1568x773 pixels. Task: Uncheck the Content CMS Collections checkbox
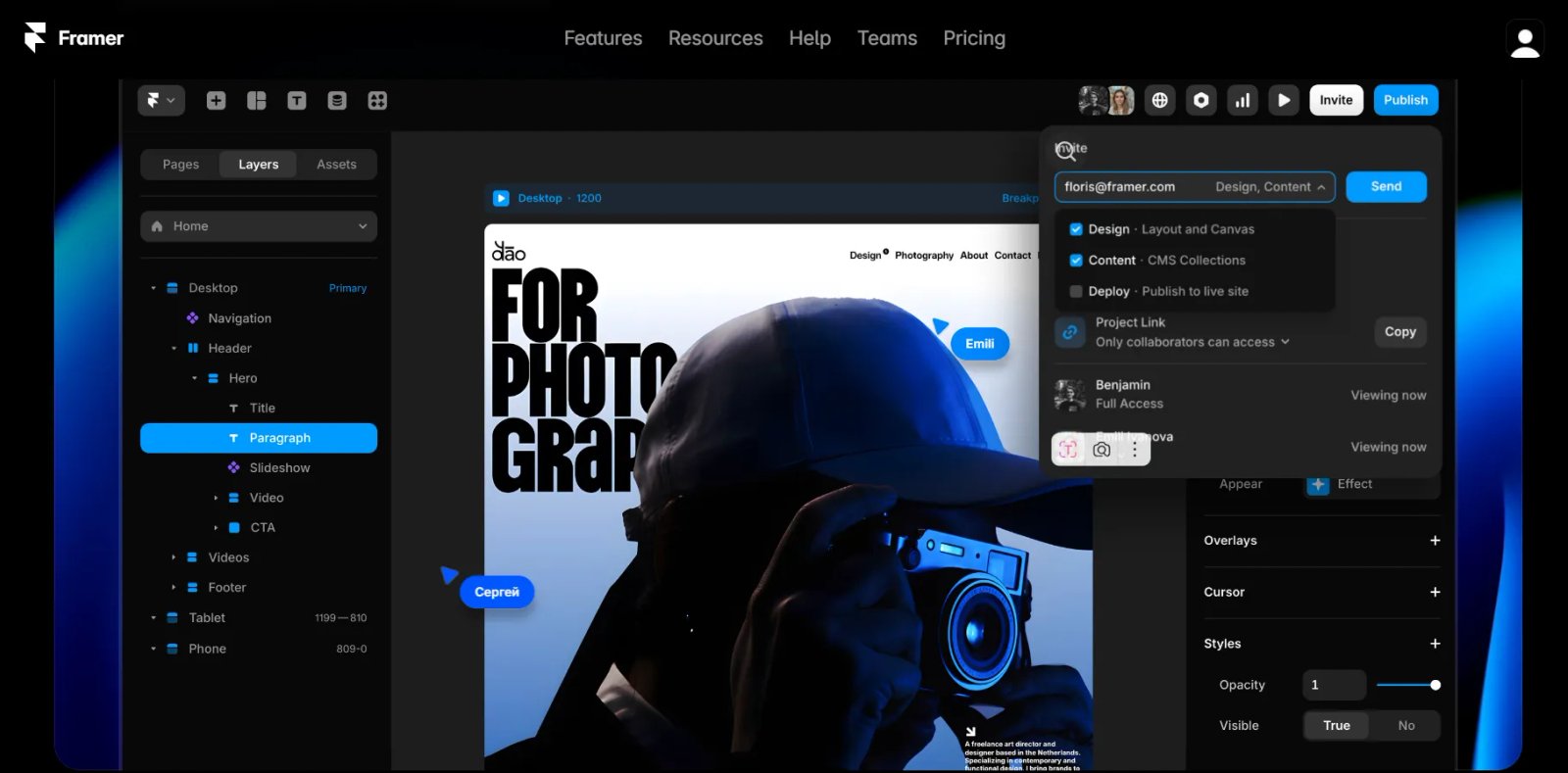(x=1076, y=261)
